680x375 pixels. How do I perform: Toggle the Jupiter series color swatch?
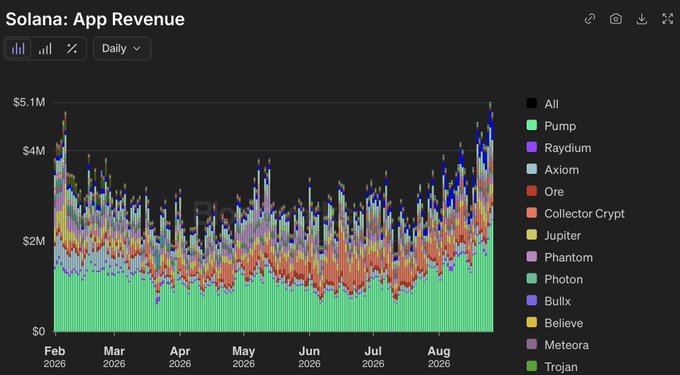(x=532, y=235)
